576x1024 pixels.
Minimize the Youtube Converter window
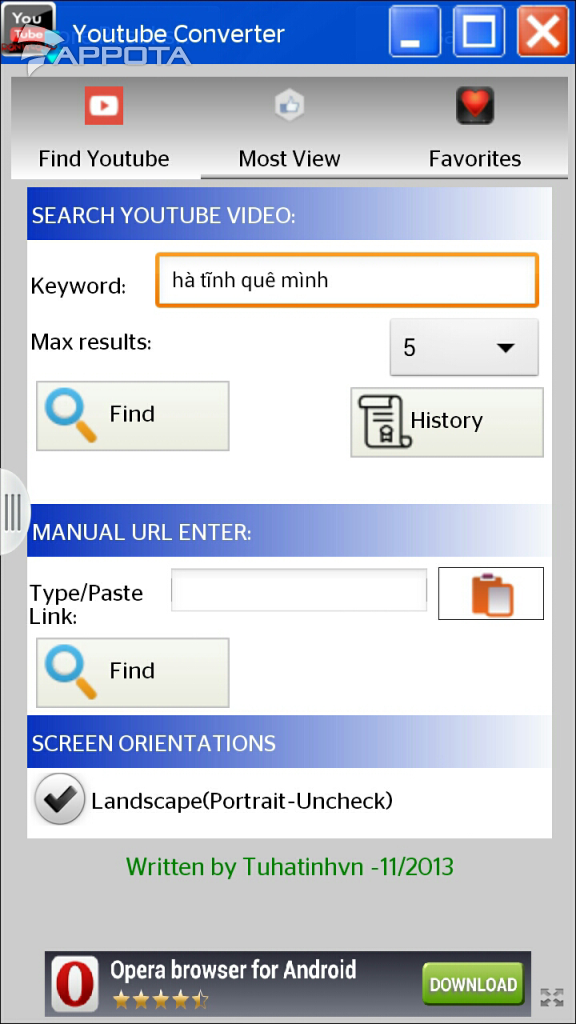415,31
